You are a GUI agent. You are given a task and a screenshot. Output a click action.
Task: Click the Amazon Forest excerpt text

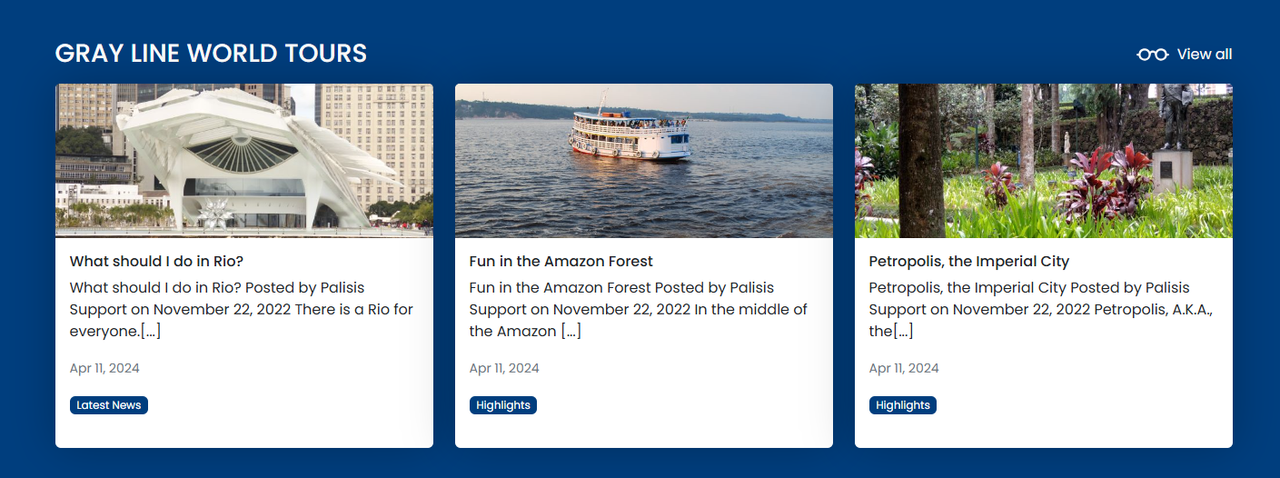tap(640, 309)
